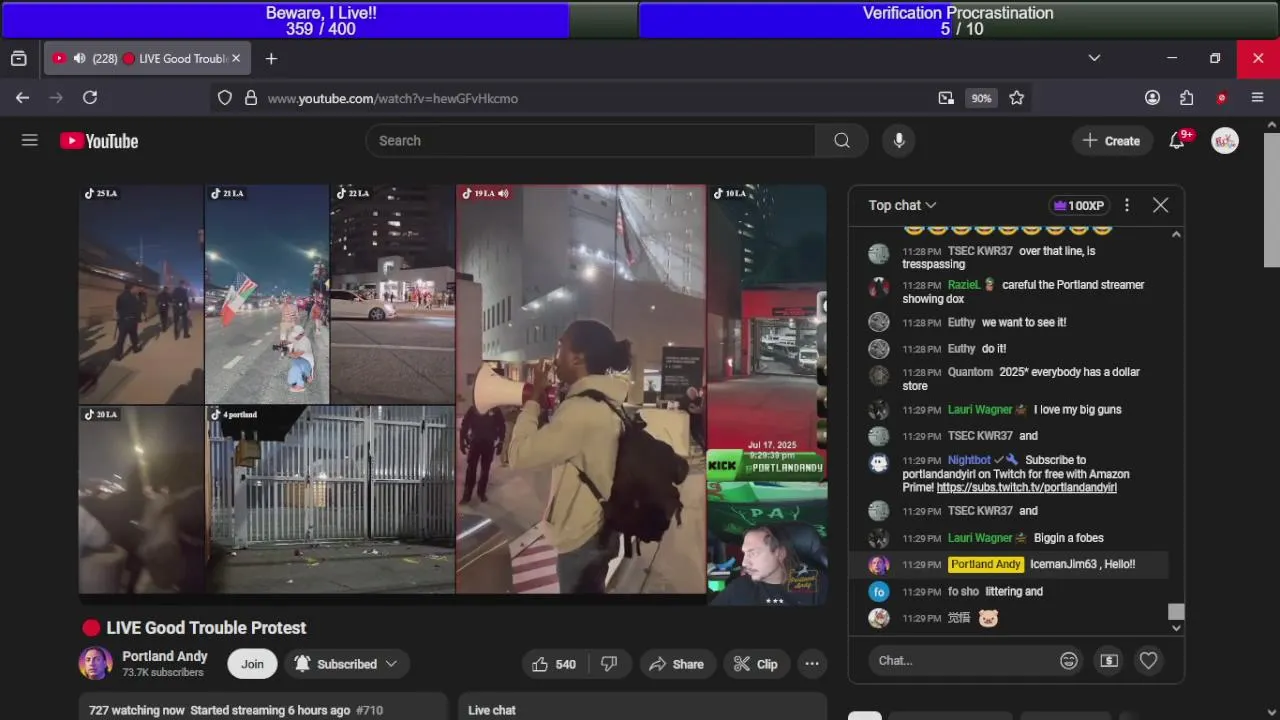Create a Clip of the stream
This screenshot has height=720, width=1280.
click(x=755, y=664)
